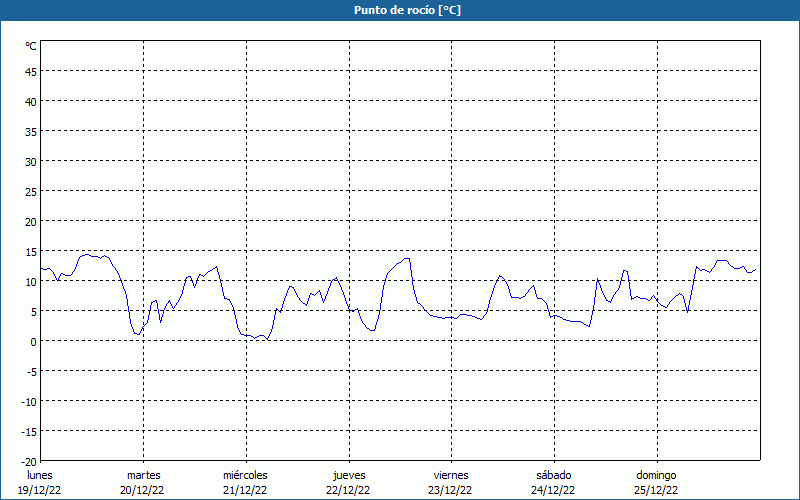Click the 20 y-axis tick label
Image resolution: width=800 pixels, height=500 pixels.
click(x=31, y=221)
